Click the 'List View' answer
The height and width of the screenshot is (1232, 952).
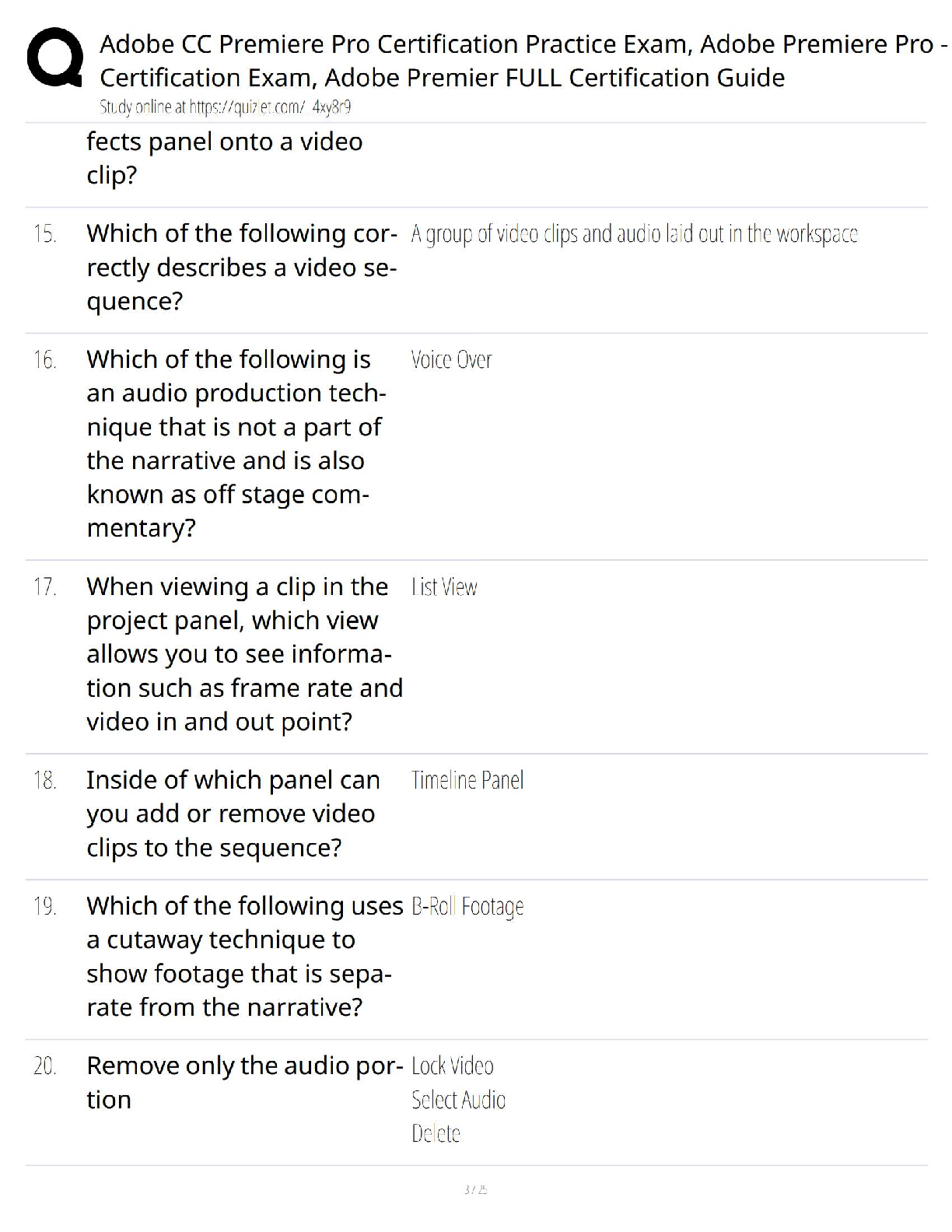click(x=444, y=587)
